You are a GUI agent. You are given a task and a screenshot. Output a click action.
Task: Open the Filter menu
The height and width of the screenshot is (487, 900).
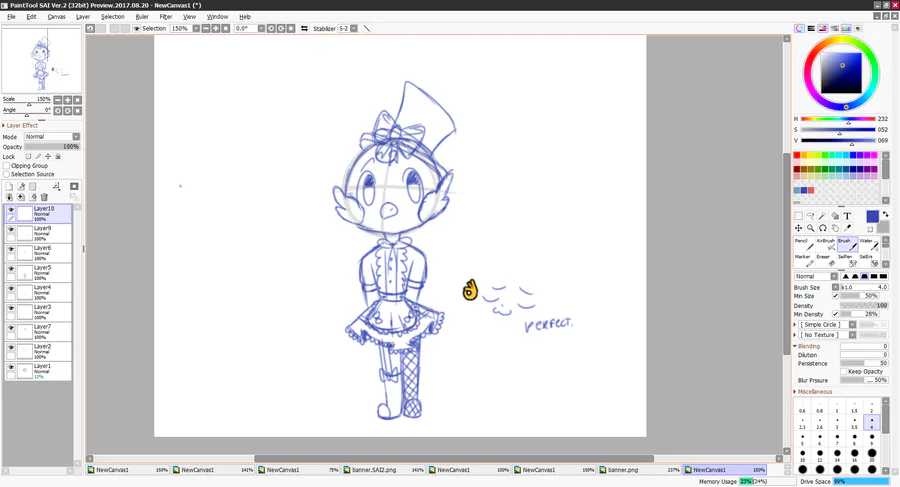(x=165, y=17)
